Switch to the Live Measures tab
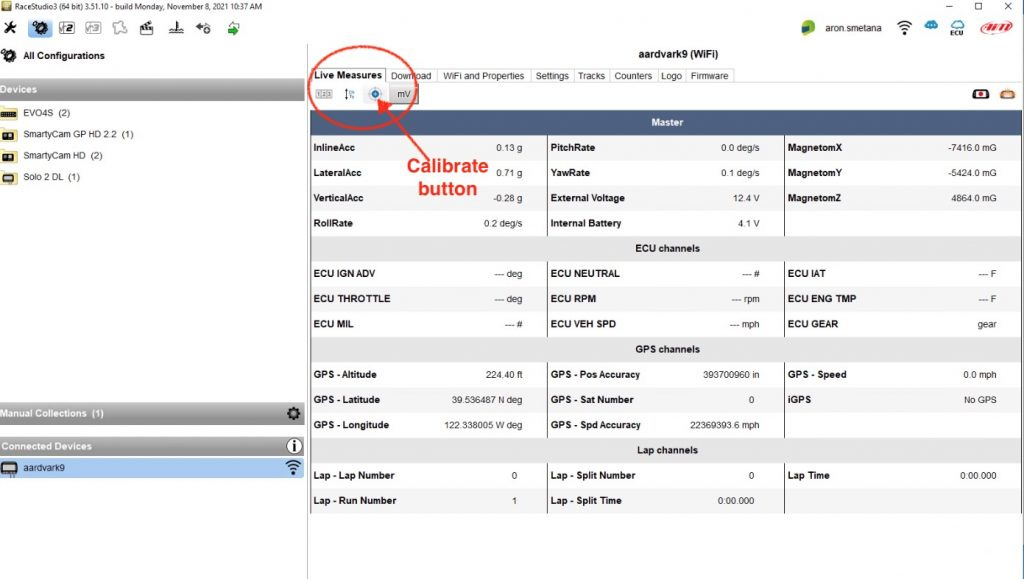Viewport: 1024px width, 579px height. click(x=348, y=75)
